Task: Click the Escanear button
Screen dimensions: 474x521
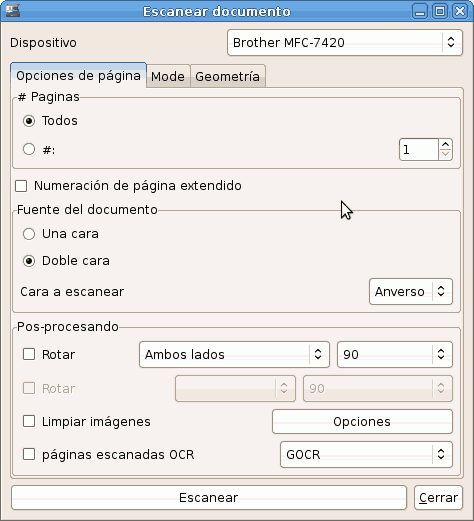Action: click(x=209, y=498)
